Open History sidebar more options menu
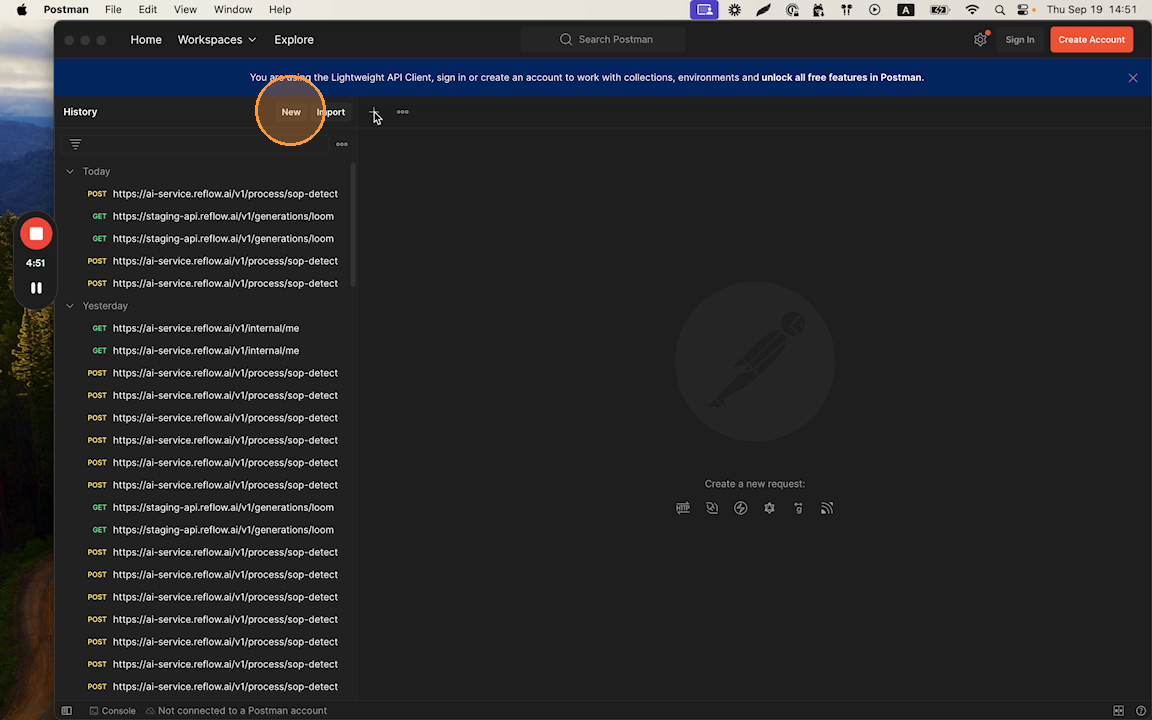Image resolution: width=1152 pixels, height=720 pixels. tap(342, 145)
